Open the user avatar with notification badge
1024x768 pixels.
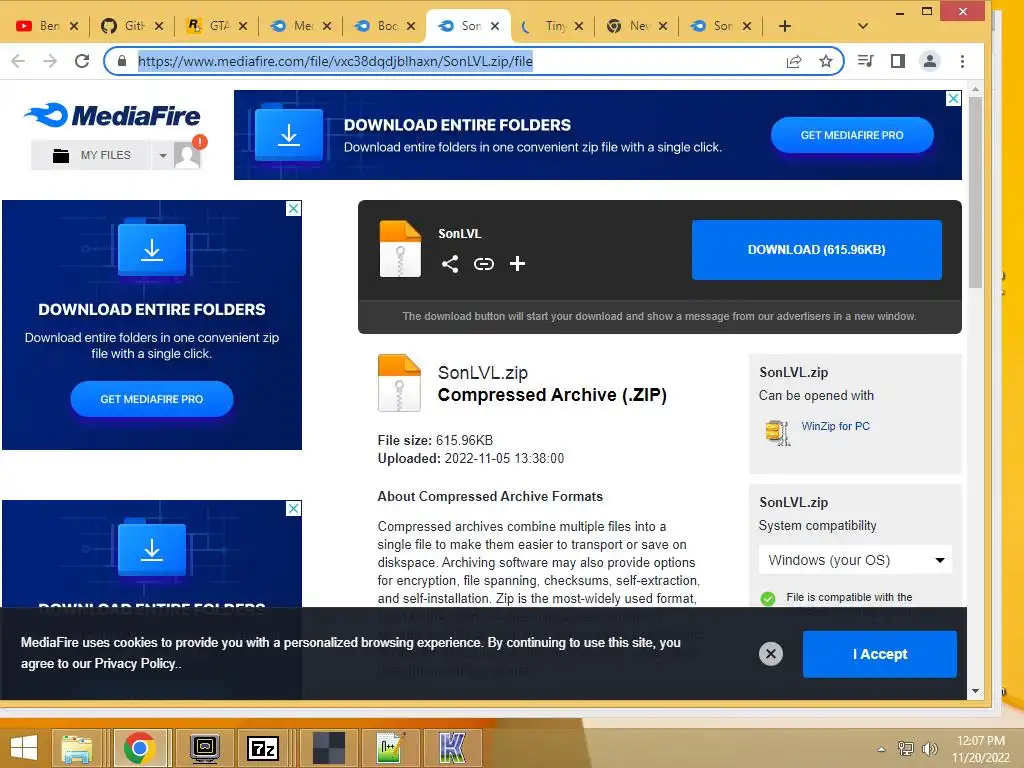click(187, 155)
